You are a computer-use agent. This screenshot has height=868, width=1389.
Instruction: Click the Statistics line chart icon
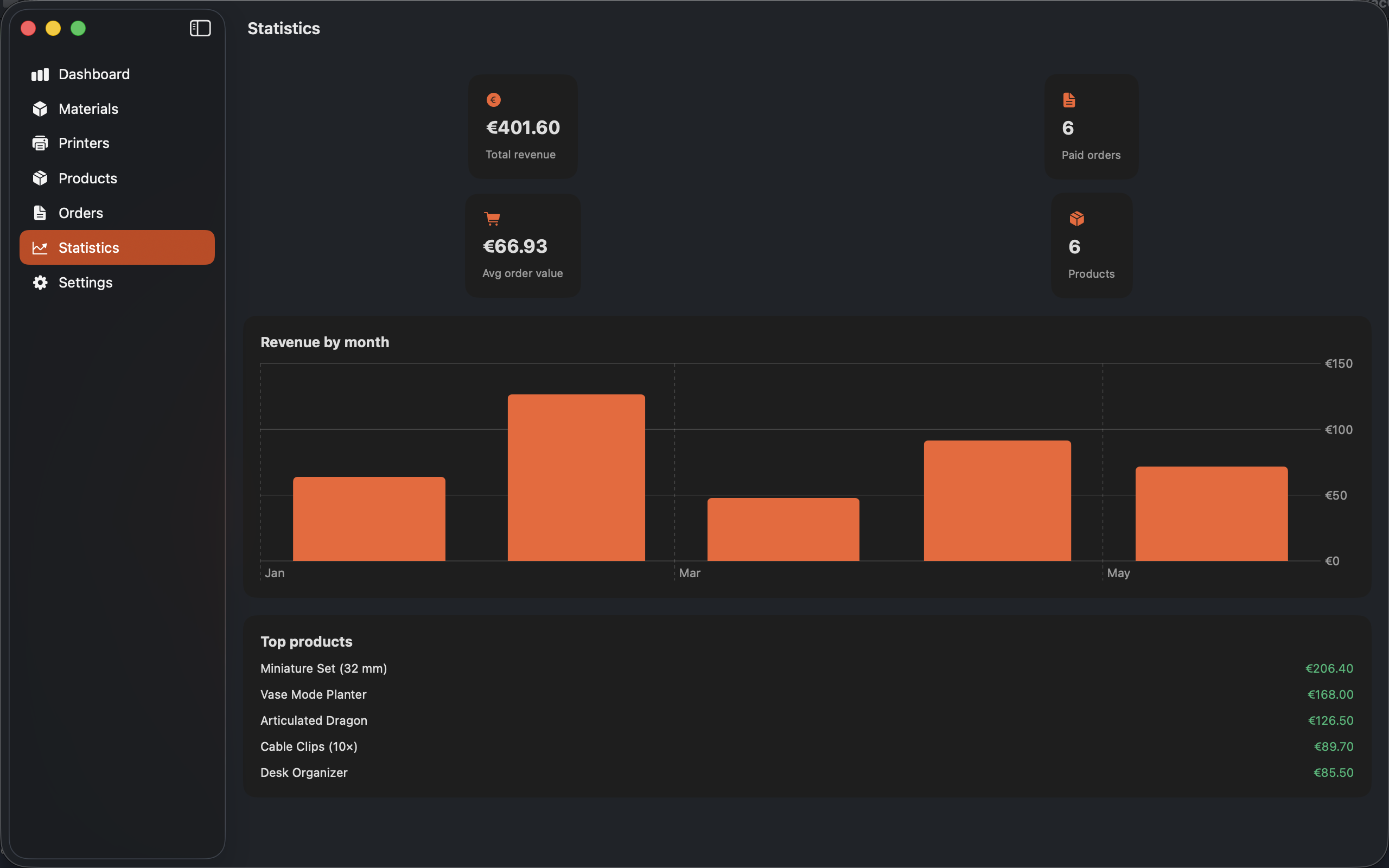pos(40,248)
